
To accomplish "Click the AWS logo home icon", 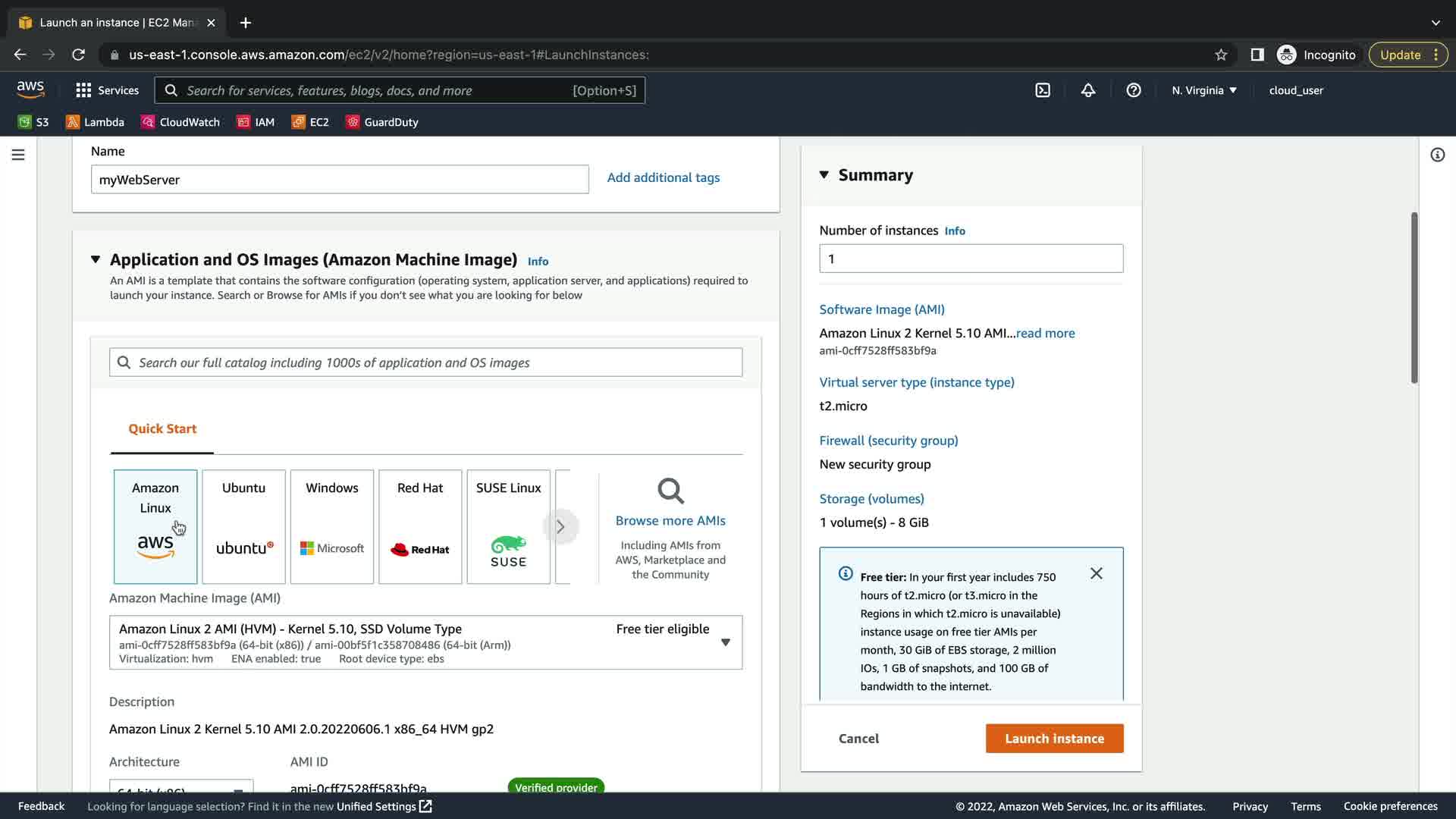I will pos(30,89).
